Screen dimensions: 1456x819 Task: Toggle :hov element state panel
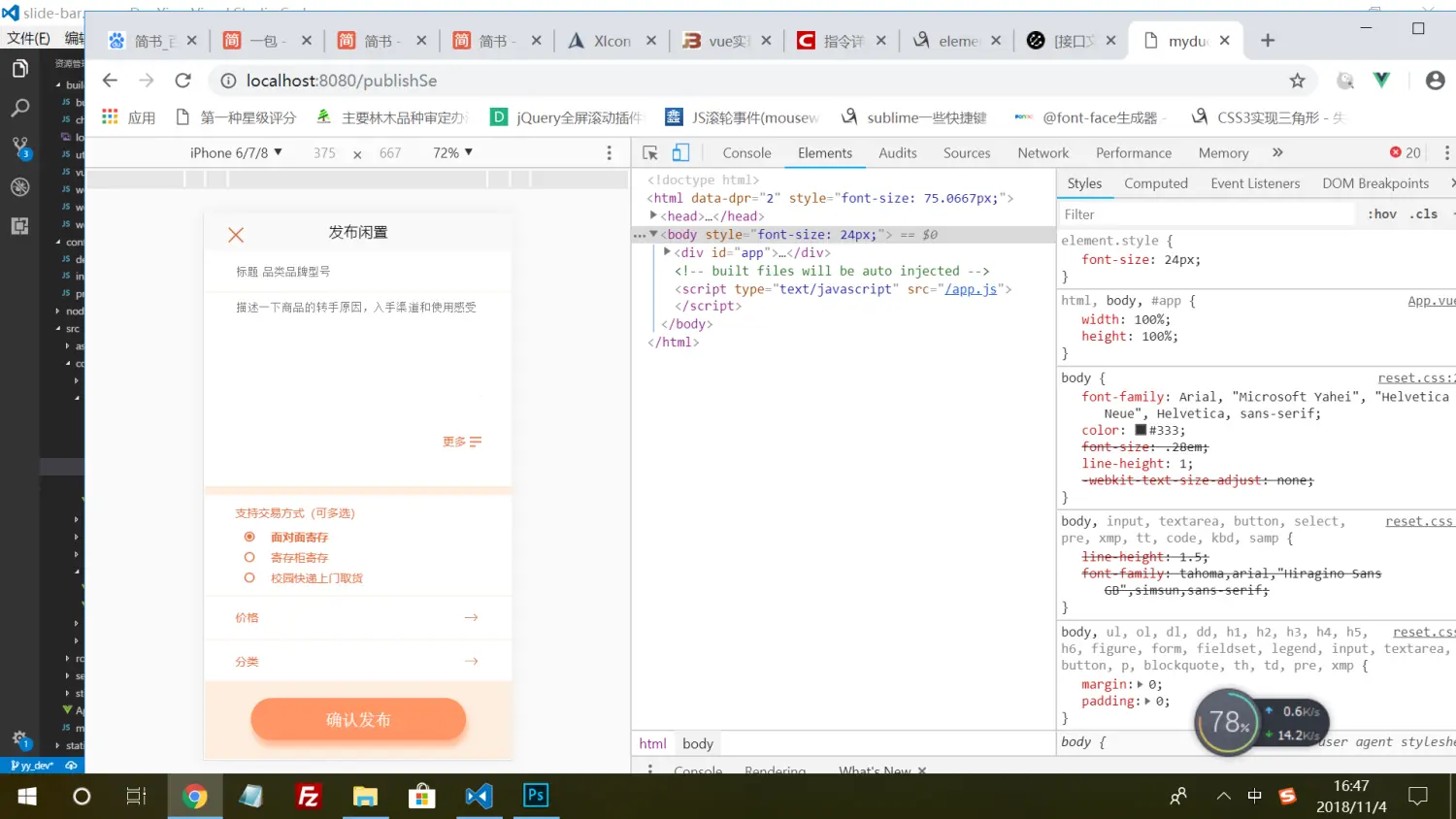1382,214
